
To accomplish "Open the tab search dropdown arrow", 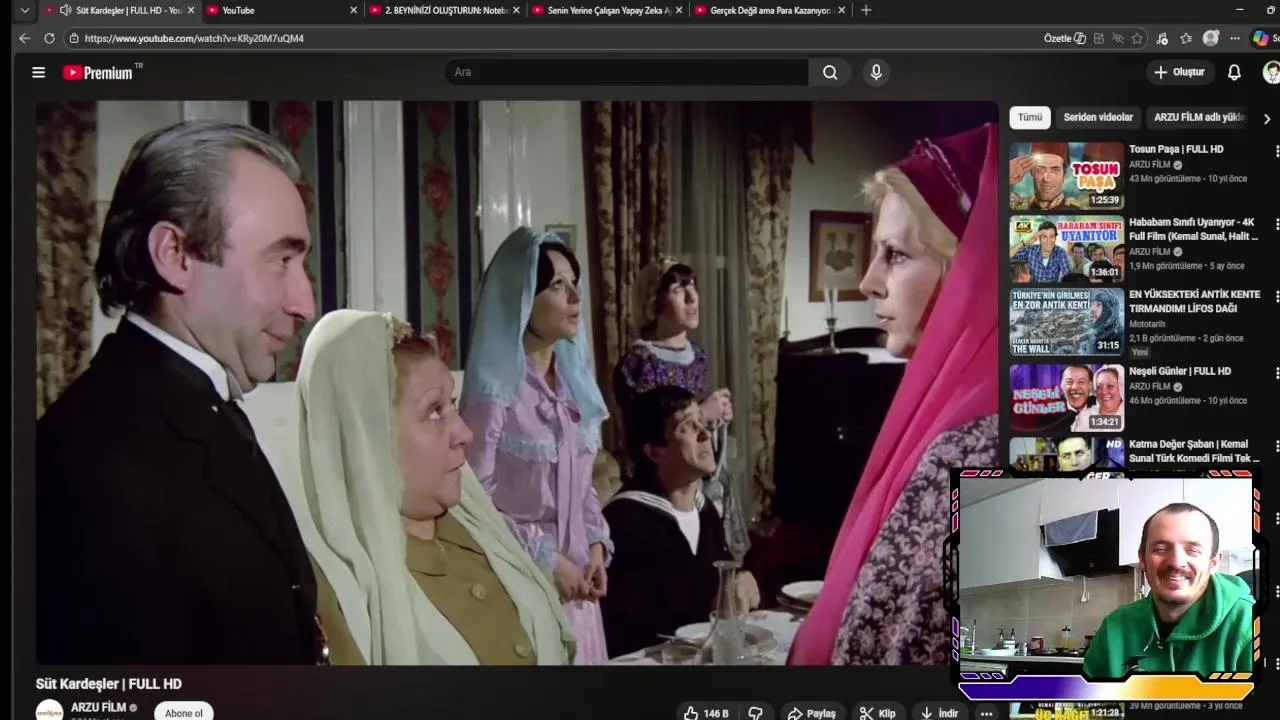I will tap(24, 10).
